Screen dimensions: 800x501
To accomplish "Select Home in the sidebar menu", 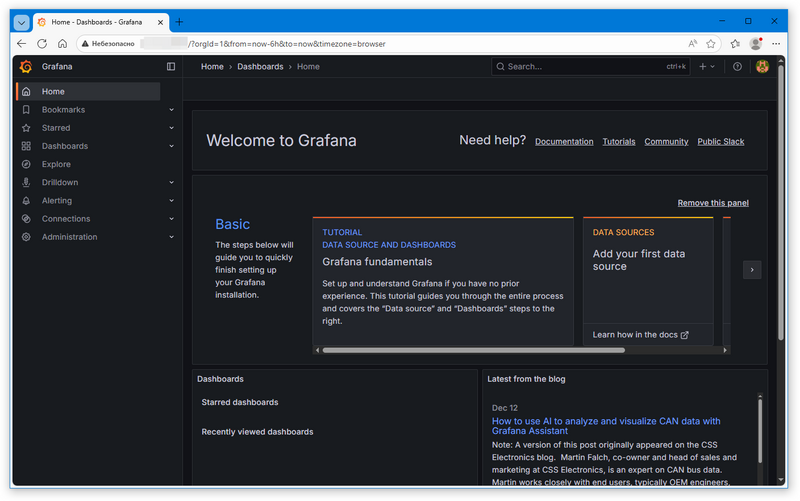I will tap(88, 91).
